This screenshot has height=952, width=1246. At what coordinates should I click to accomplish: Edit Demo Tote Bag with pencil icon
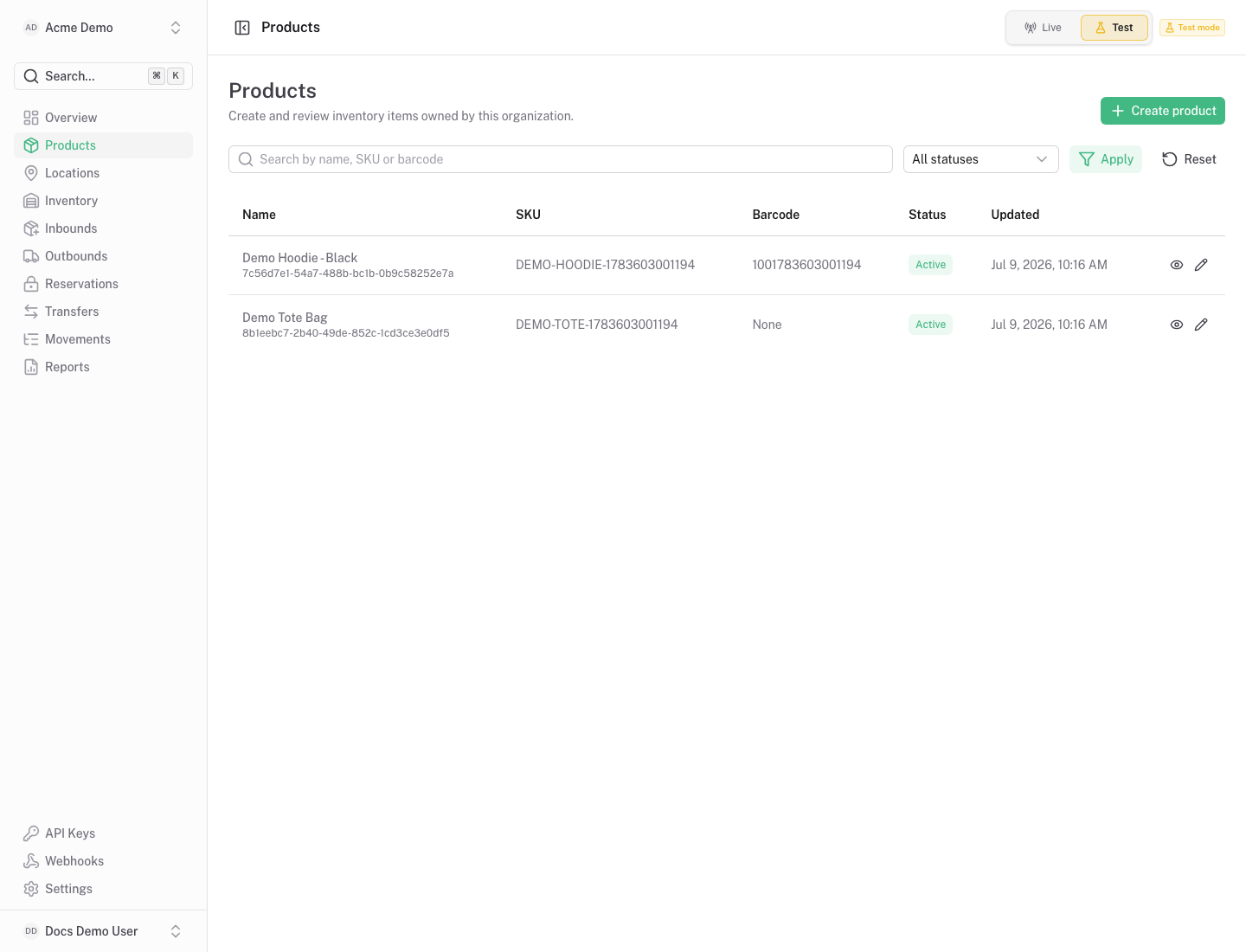click(1201, 325)
